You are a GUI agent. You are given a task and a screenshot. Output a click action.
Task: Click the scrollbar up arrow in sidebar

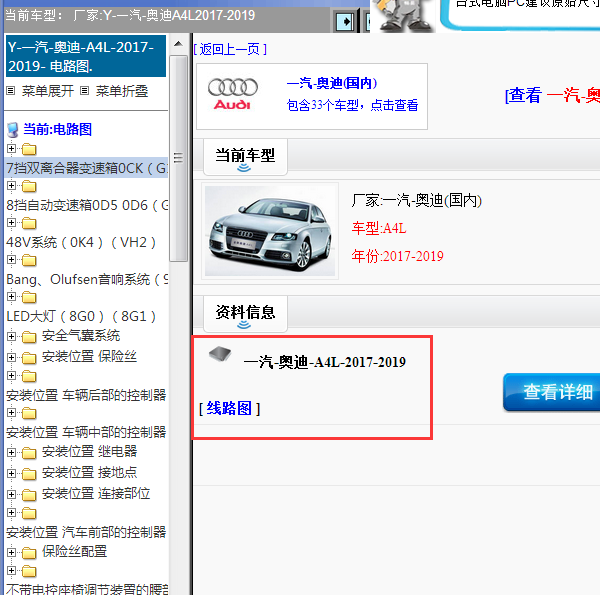178,44
